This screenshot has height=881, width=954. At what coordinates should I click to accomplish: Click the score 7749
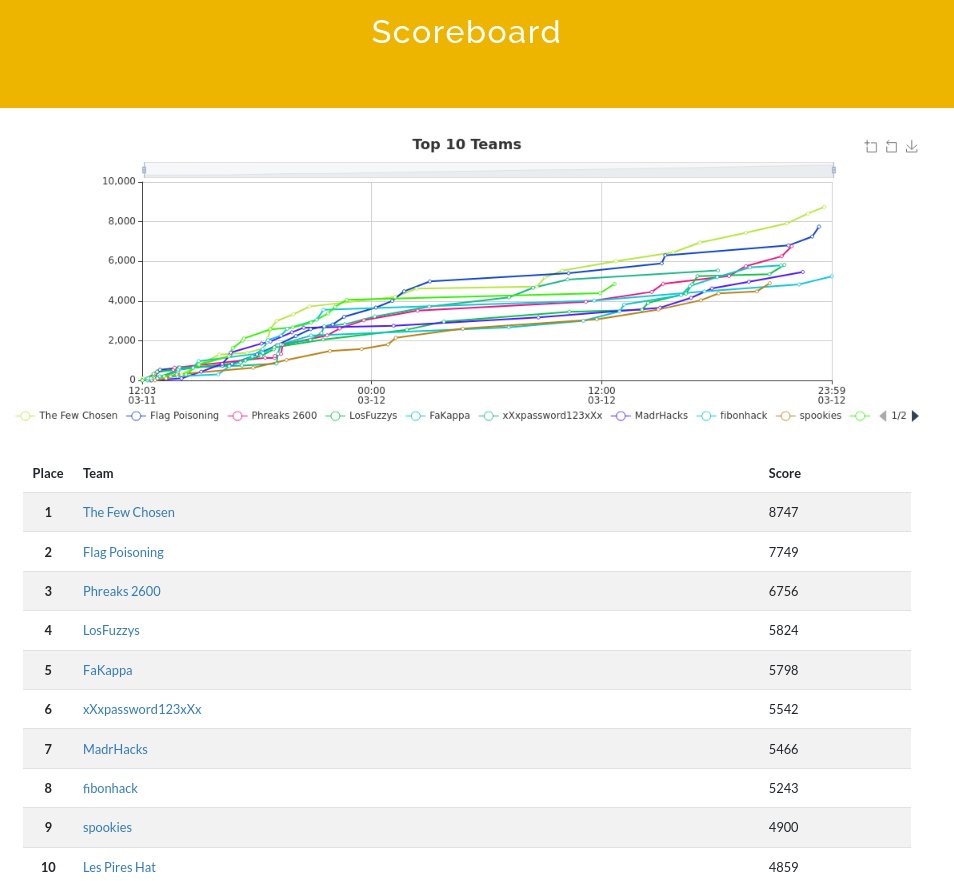coord(783,552)
